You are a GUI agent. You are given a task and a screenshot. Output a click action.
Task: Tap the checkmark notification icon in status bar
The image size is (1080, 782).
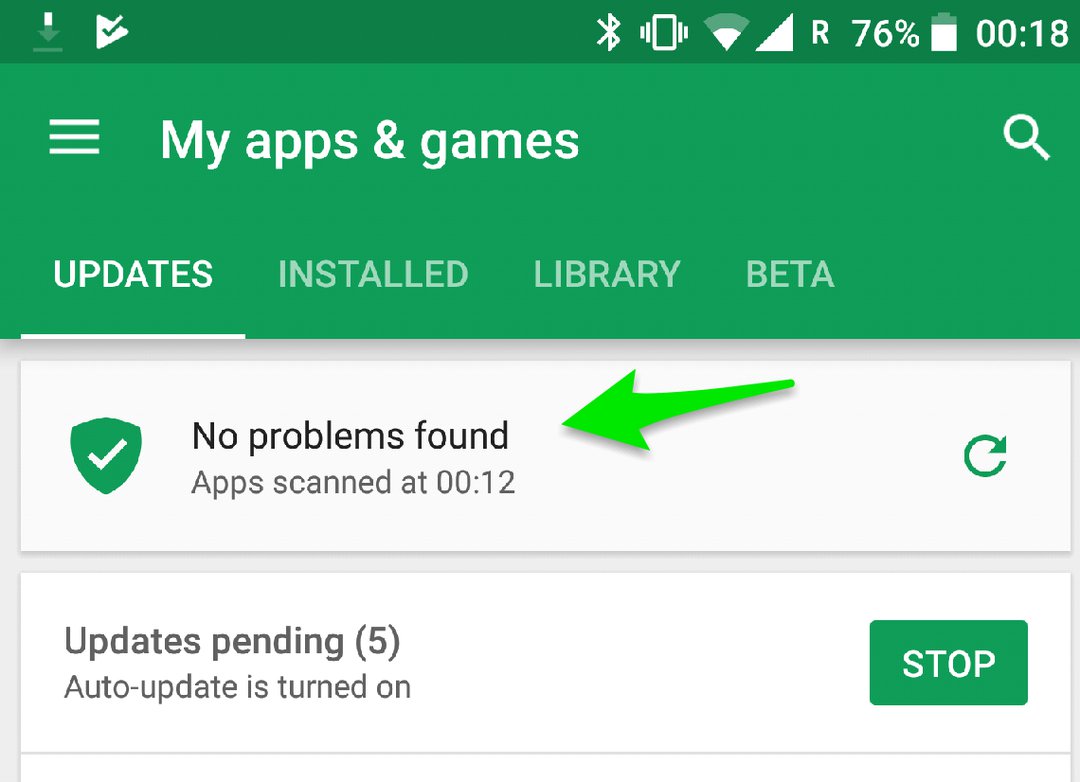112,32
